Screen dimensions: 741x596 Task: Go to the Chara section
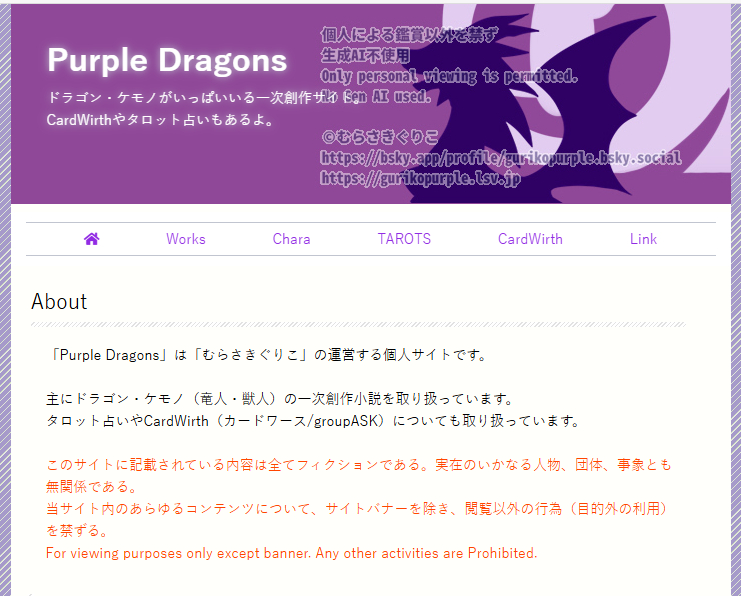pos(291,239)
